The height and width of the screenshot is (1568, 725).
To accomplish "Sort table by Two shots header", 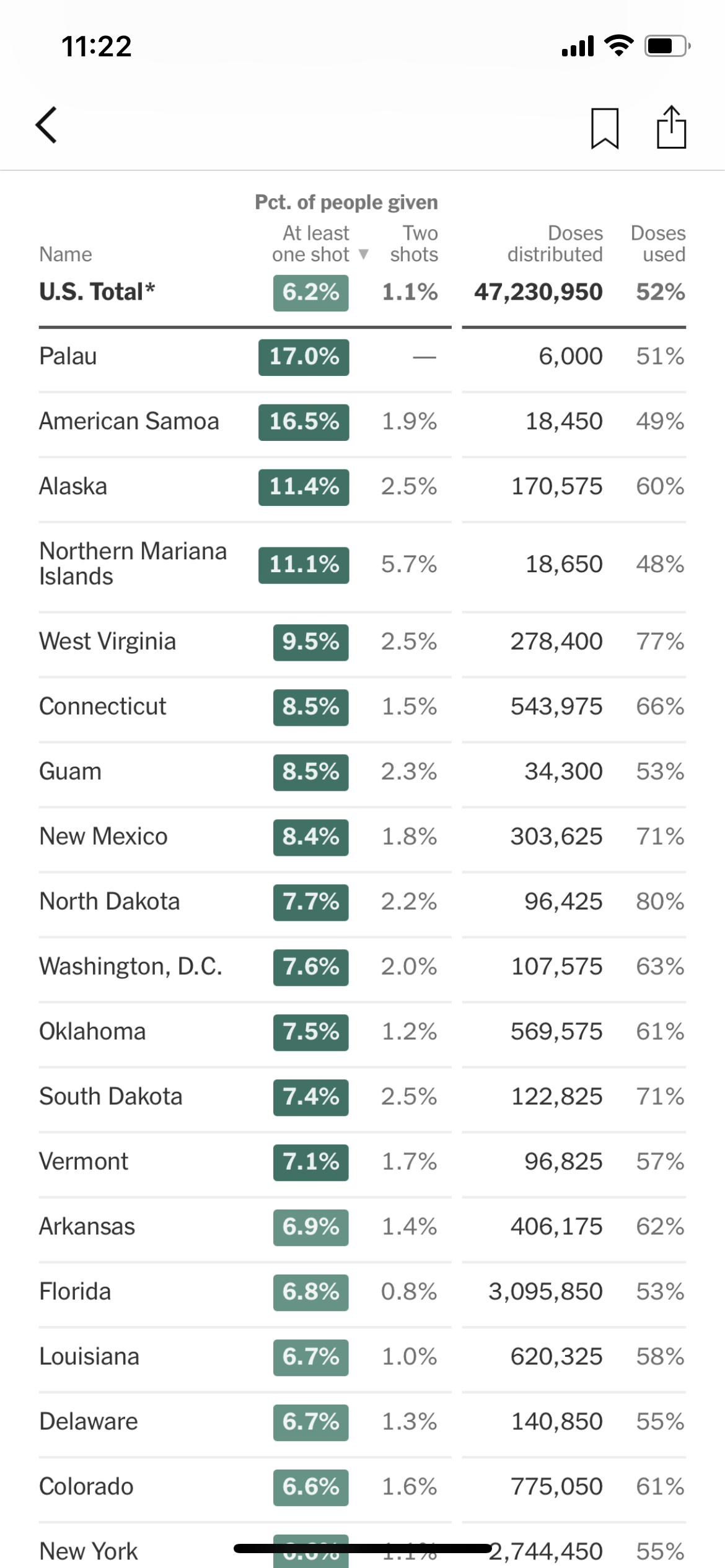I will [414, 243].
